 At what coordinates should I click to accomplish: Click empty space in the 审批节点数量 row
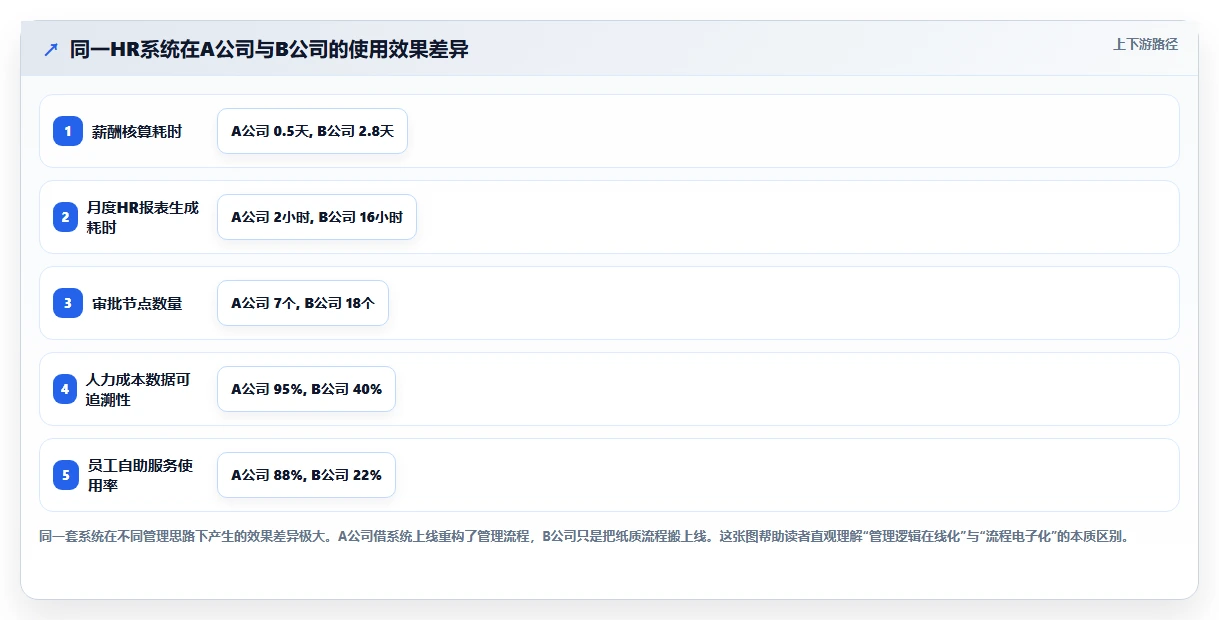pyautogui.click(x=780, y=303)
